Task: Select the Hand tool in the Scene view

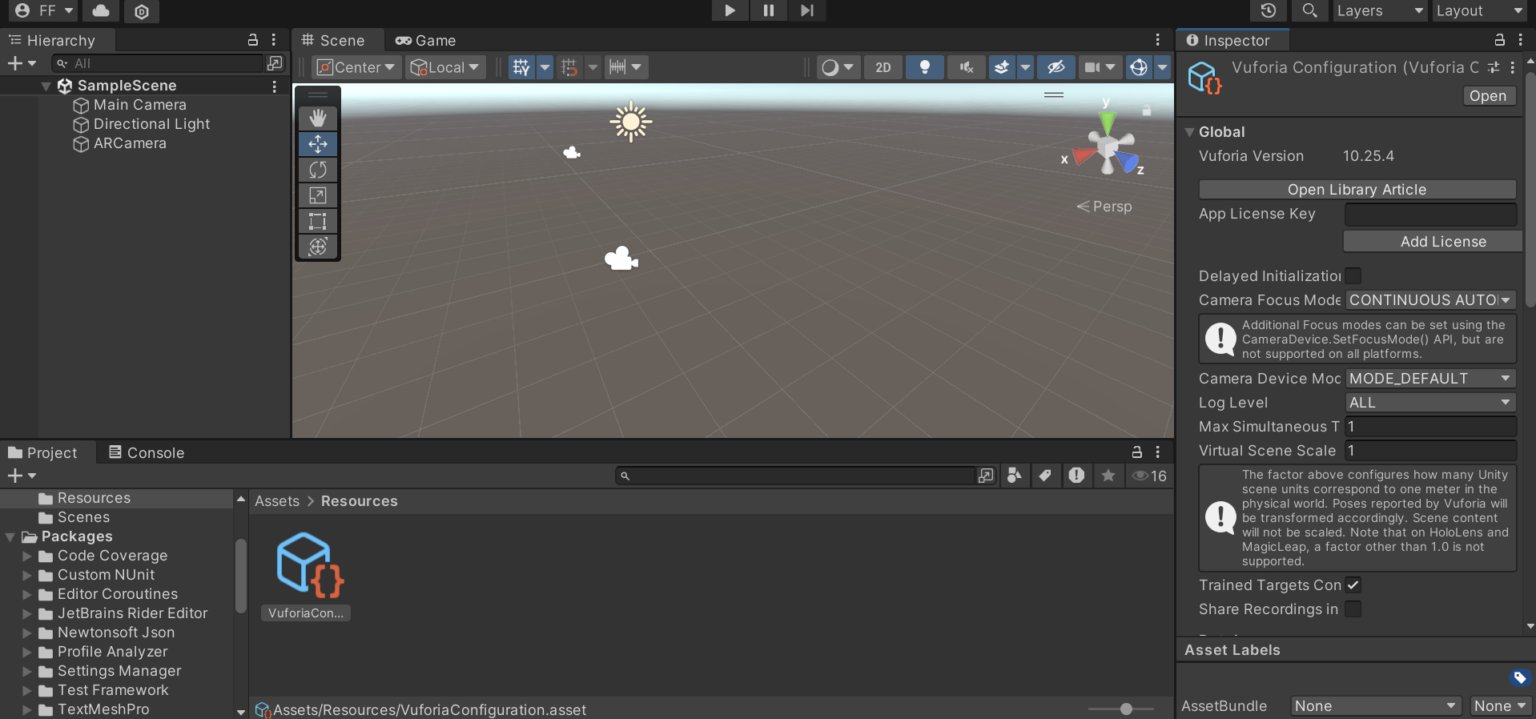Action: [x=317, y=117]
